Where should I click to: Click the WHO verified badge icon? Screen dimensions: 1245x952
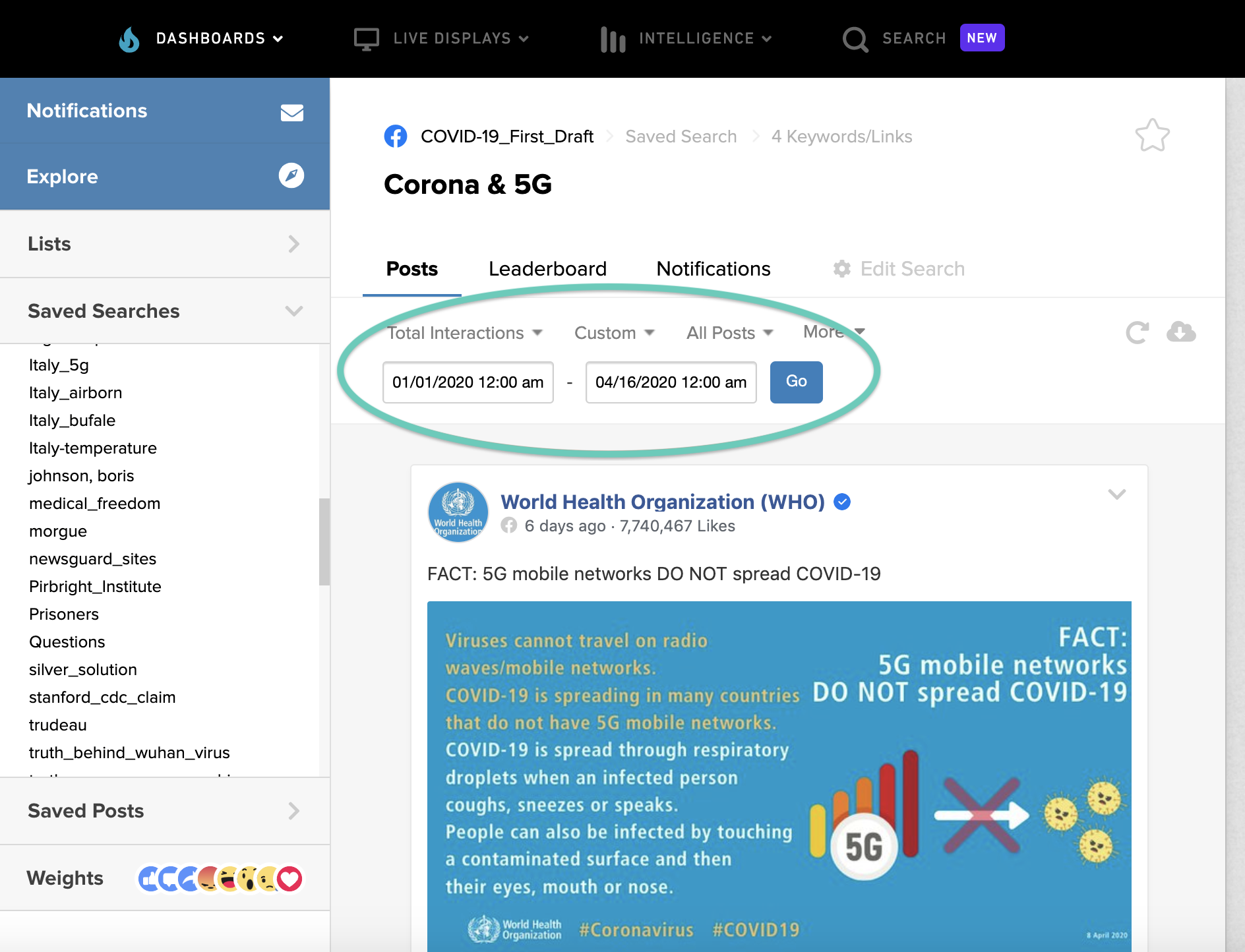[x=842, y=502]
